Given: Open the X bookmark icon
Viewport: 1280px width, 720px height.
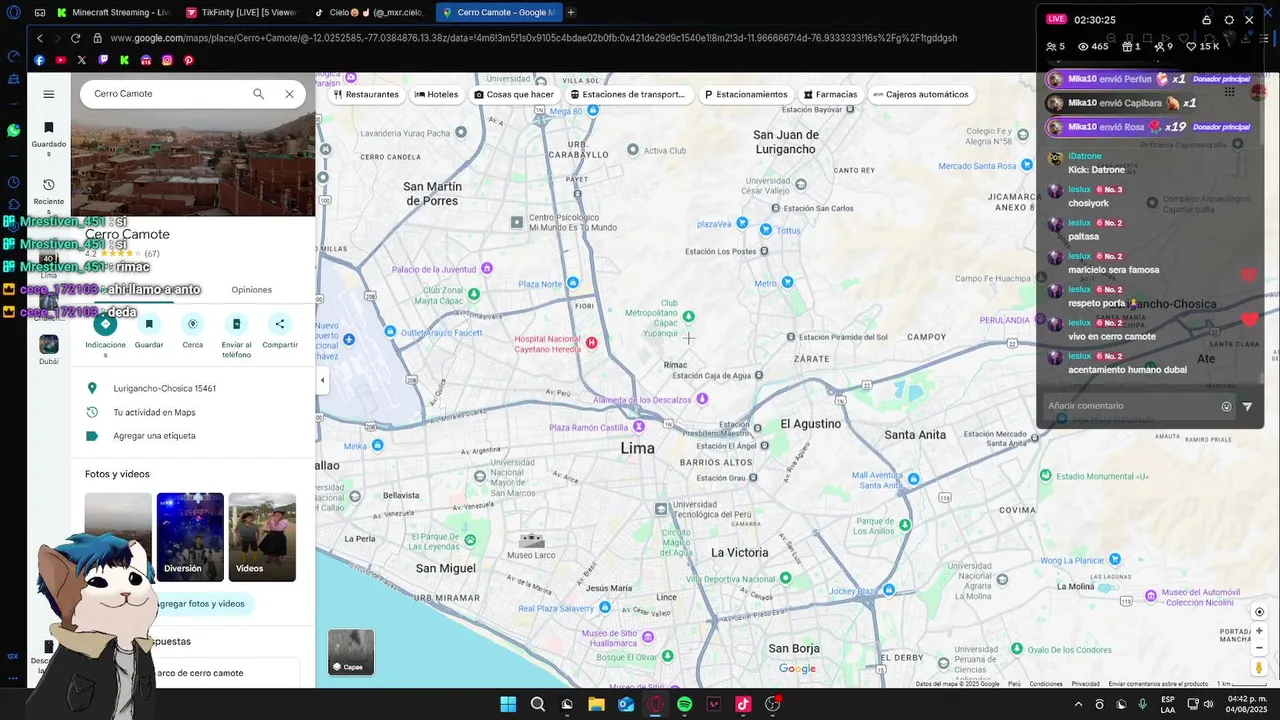Looking at the screenshot, I should (x=82, y=60).
